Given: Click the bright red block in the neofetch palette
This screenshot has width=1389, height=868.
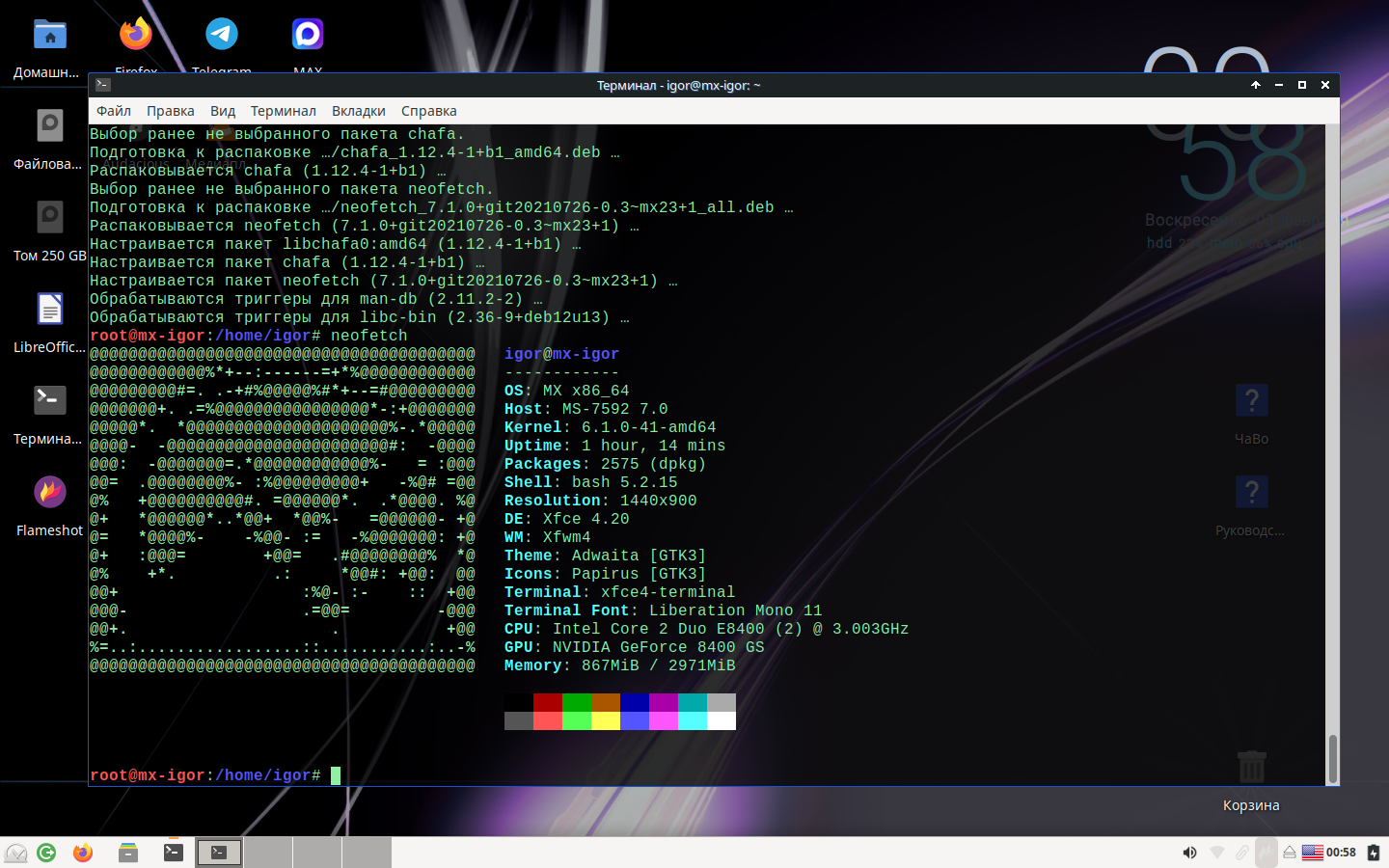Looking at the screenshot, I should click(x=548, y=720).
